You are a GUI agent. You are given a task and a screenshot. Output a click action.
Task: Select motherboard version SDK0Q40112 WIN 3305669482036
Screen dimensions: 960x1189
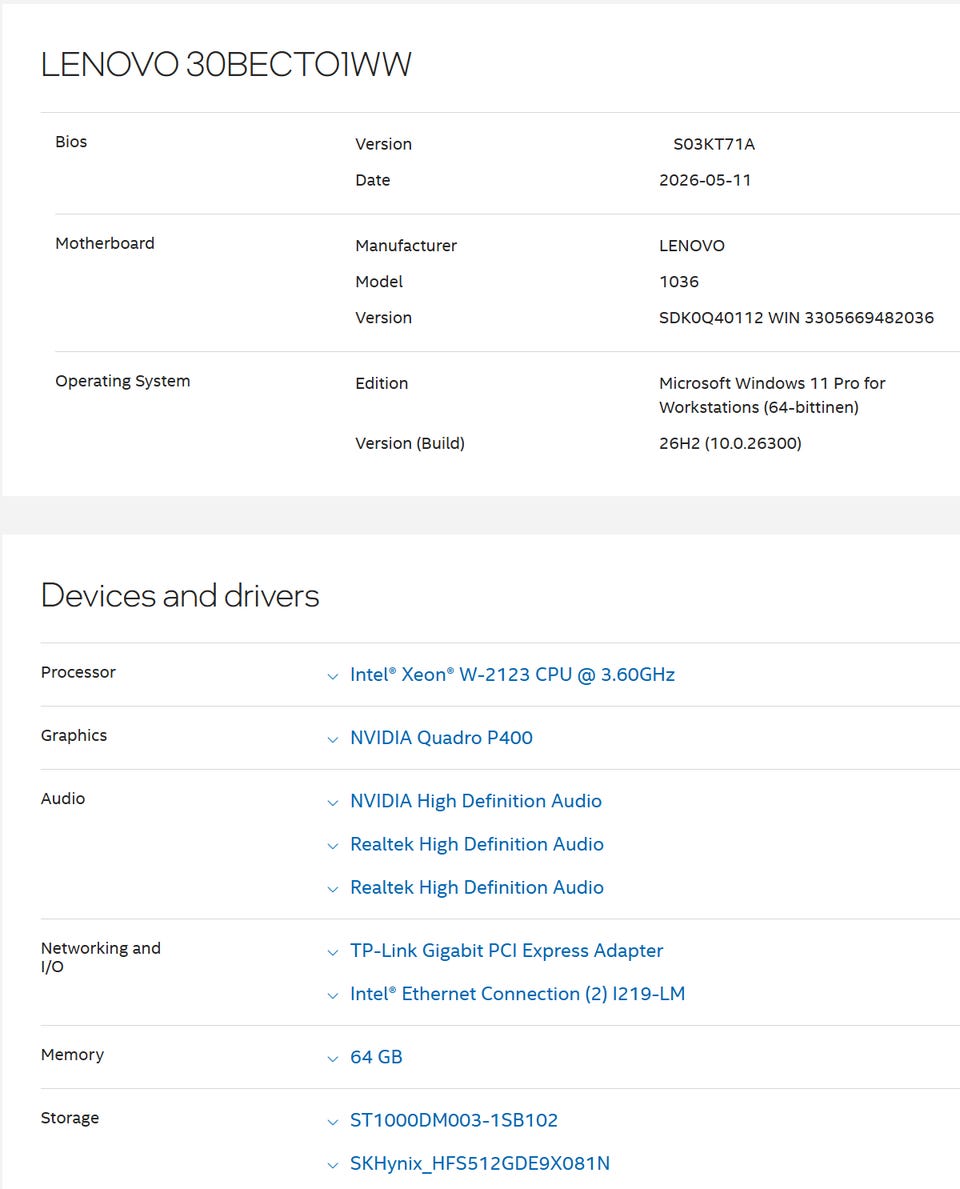point(796,318)
